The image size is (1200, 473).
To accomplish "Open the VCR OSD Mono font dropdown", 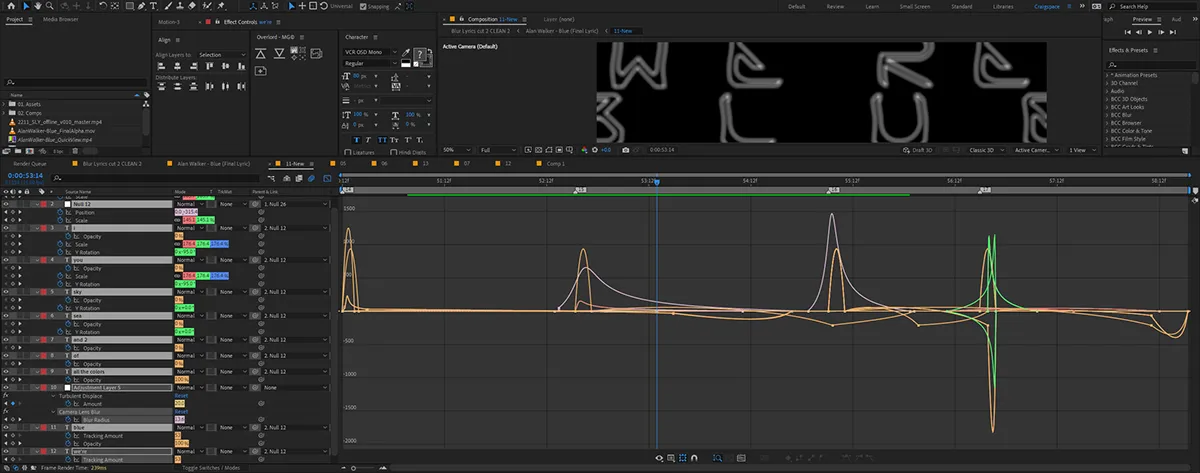I will coord(370,52).
